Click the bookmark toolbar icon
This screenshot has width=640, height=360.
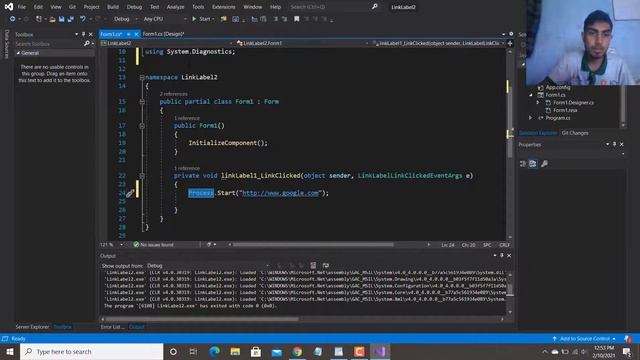pos(297,19)
